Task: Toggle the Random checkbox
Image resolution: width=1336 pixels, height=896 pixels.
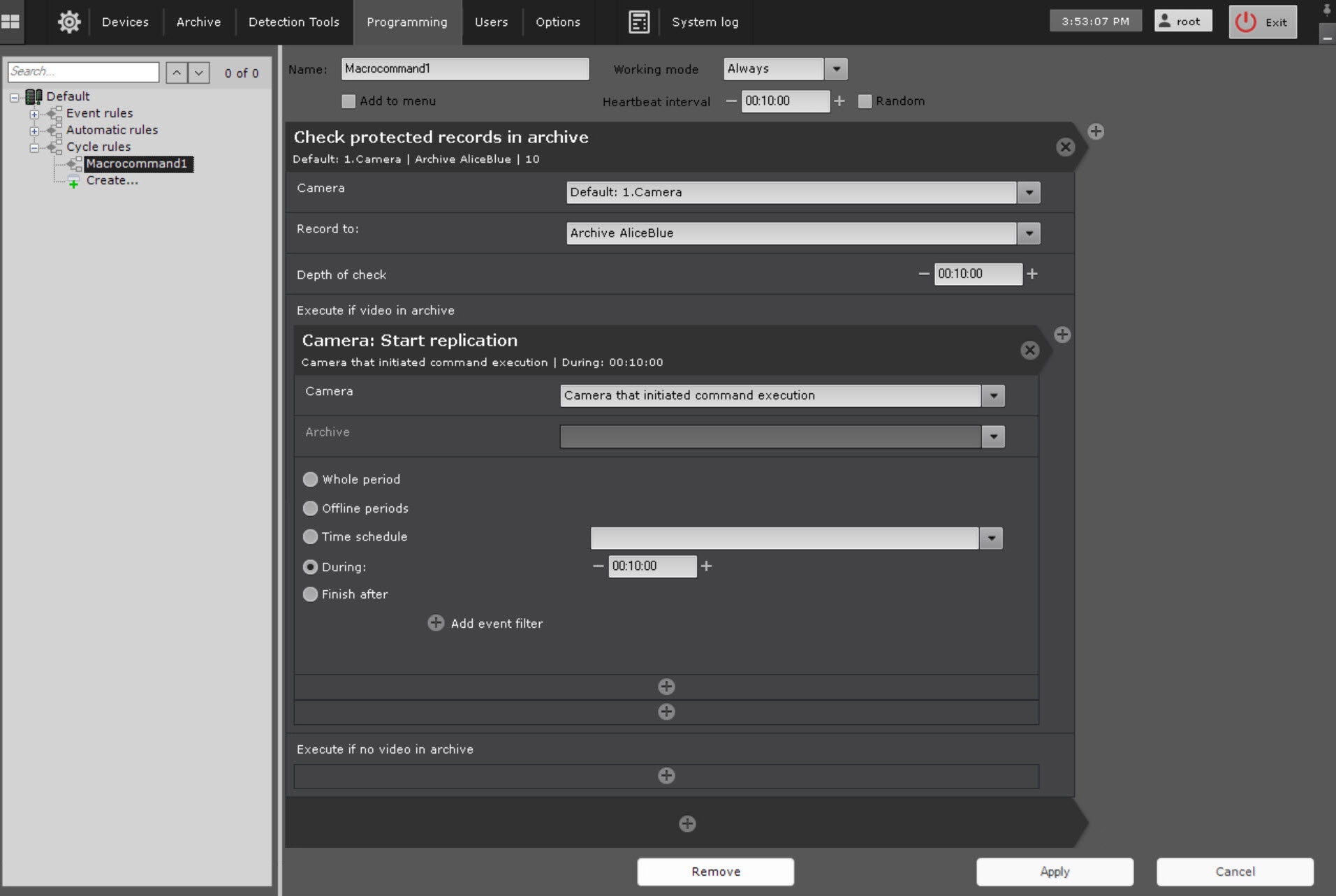Action: [865, 101]
